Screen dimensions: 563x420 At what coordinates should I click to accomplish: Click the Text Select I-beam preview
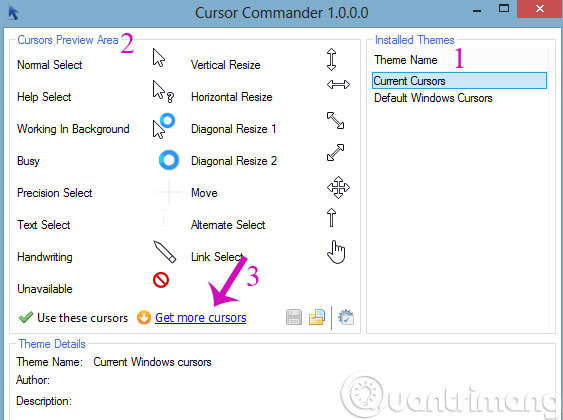[164, 218]
